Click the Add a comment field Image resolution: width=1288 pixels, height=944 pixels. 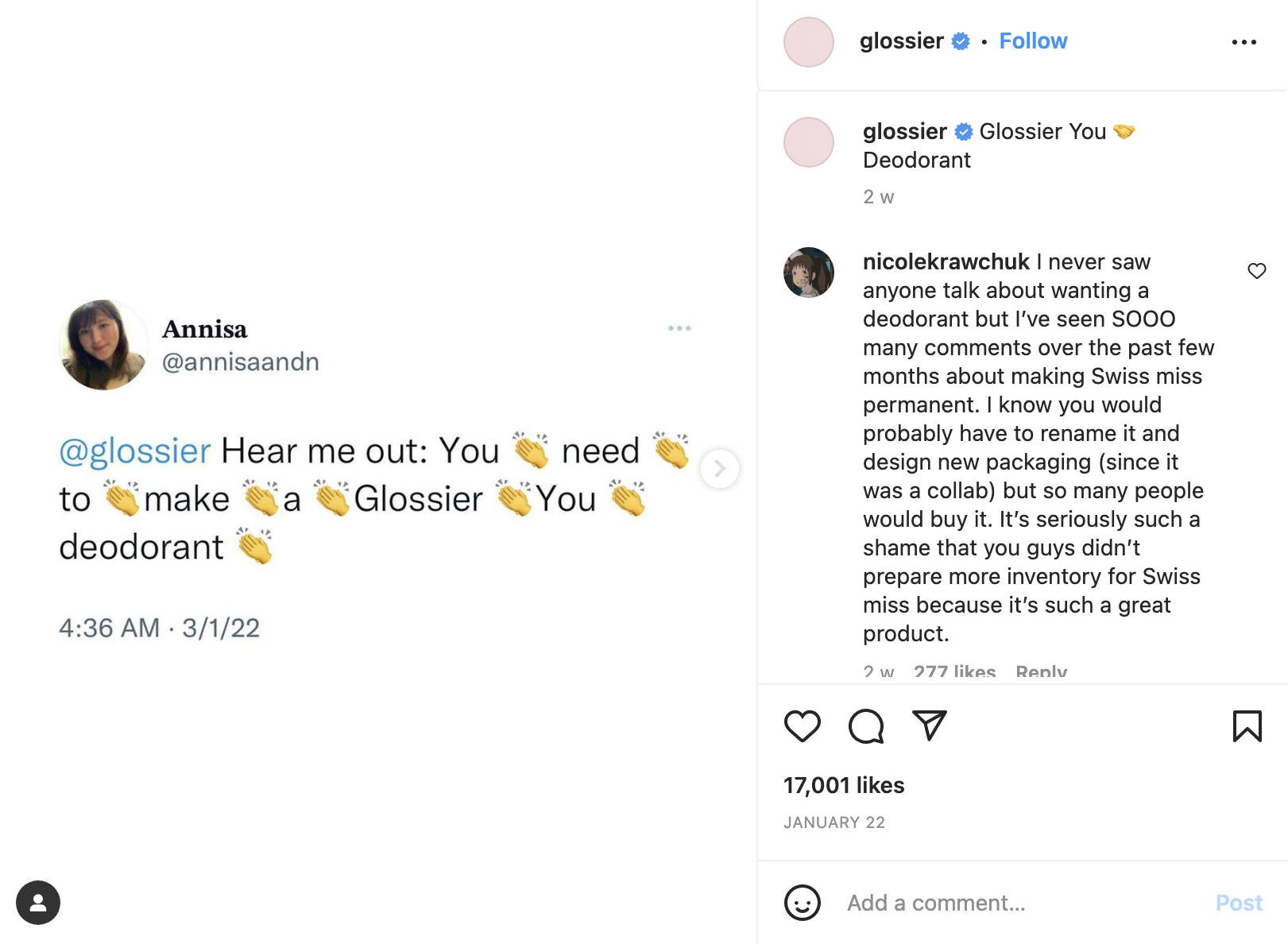point(935,903)
